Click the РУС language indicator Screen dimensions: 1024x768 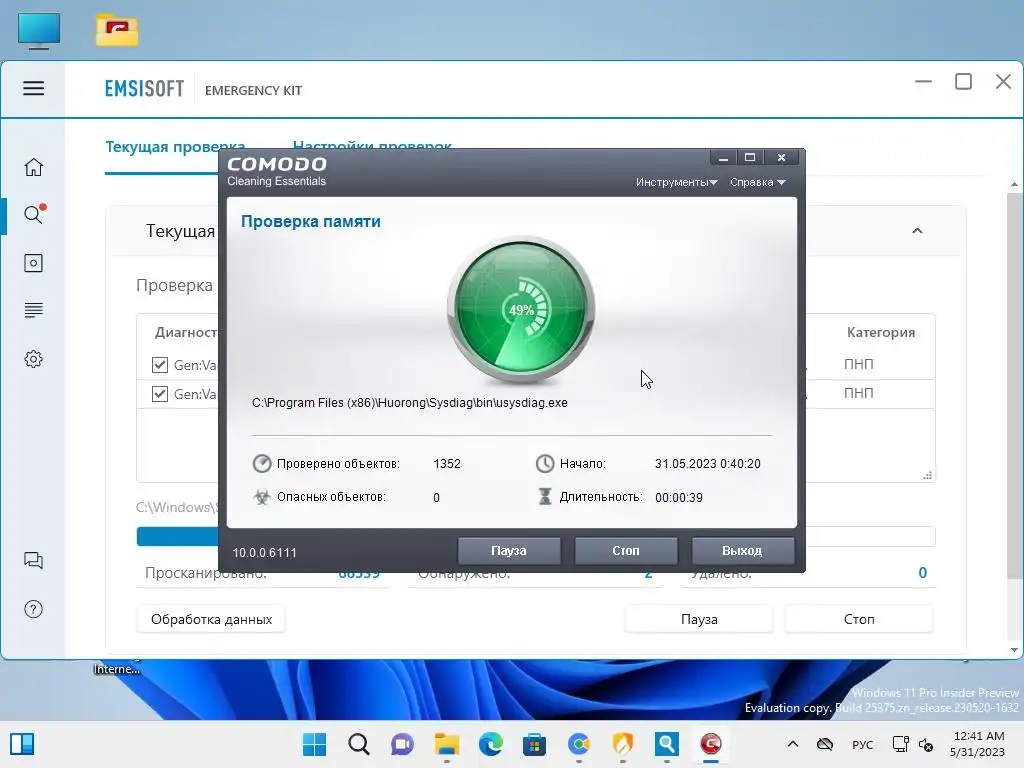[862, 744]
